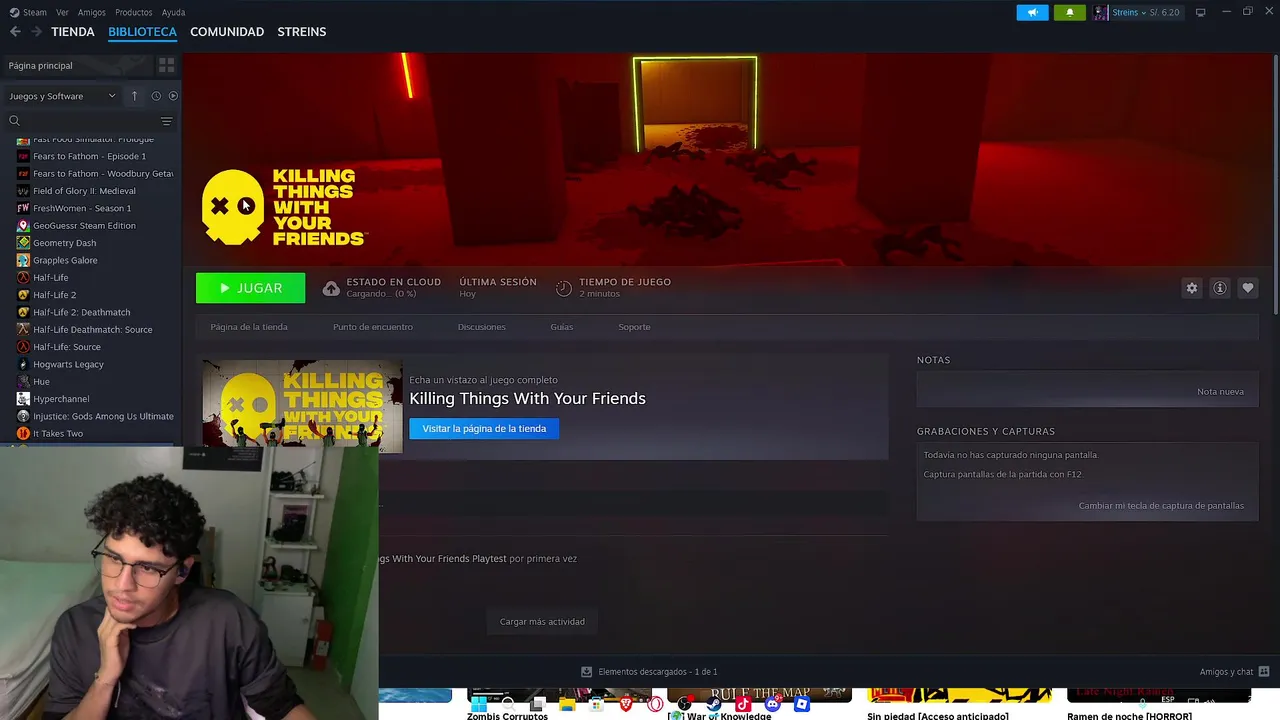Click the Streins profile avatar
The width and height of the screenshot is (1280, 720).
coord(1101,12)
